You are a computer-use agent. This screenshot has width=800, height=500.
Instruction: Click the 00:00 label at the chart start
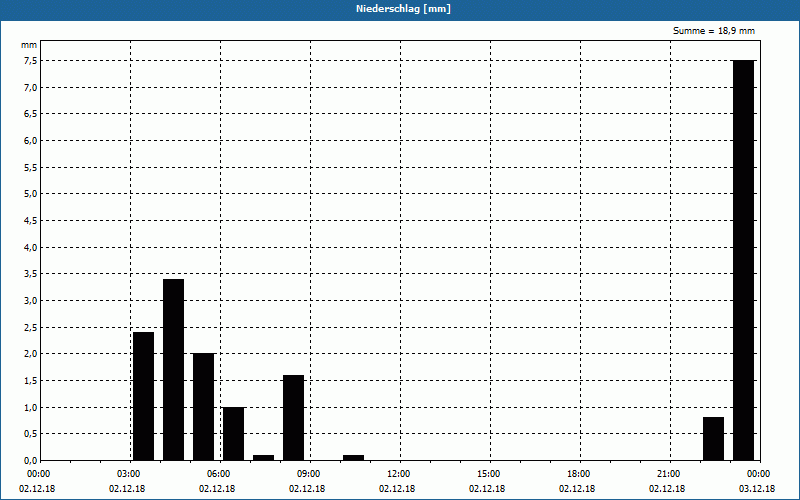coord(39,474)
